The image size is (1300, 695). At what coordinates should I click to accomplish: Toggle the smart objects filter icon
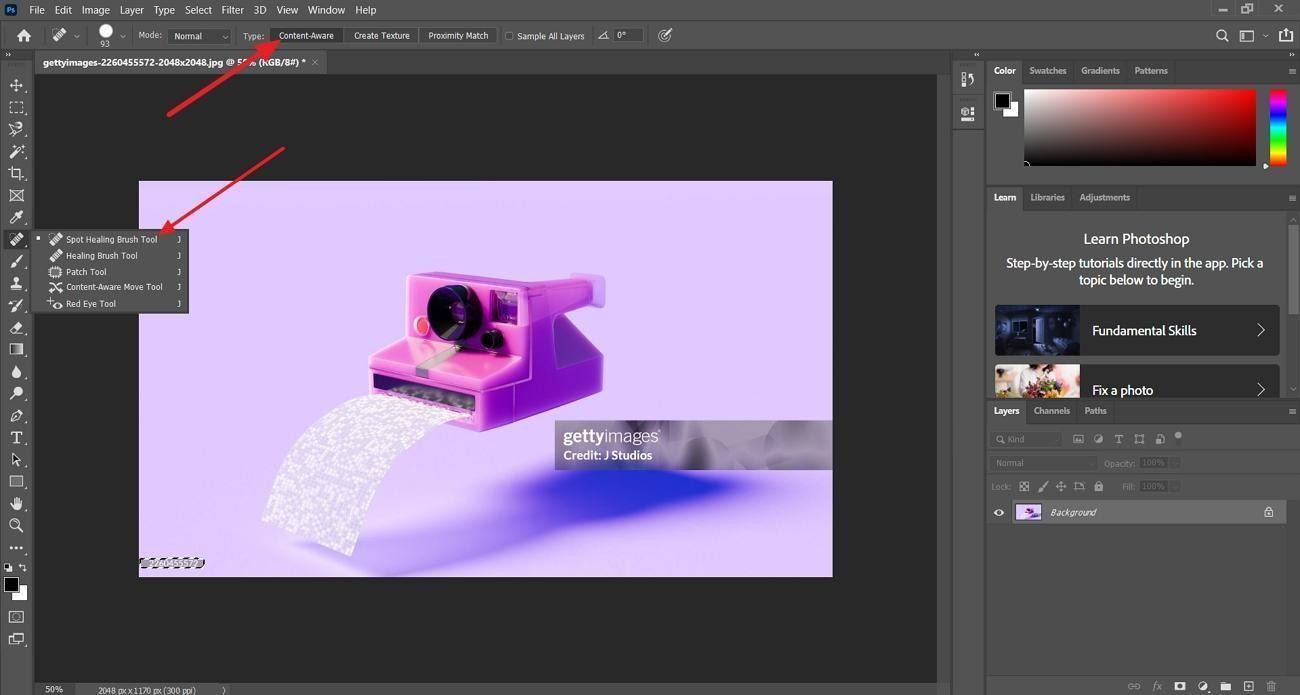coord(1160,439)
